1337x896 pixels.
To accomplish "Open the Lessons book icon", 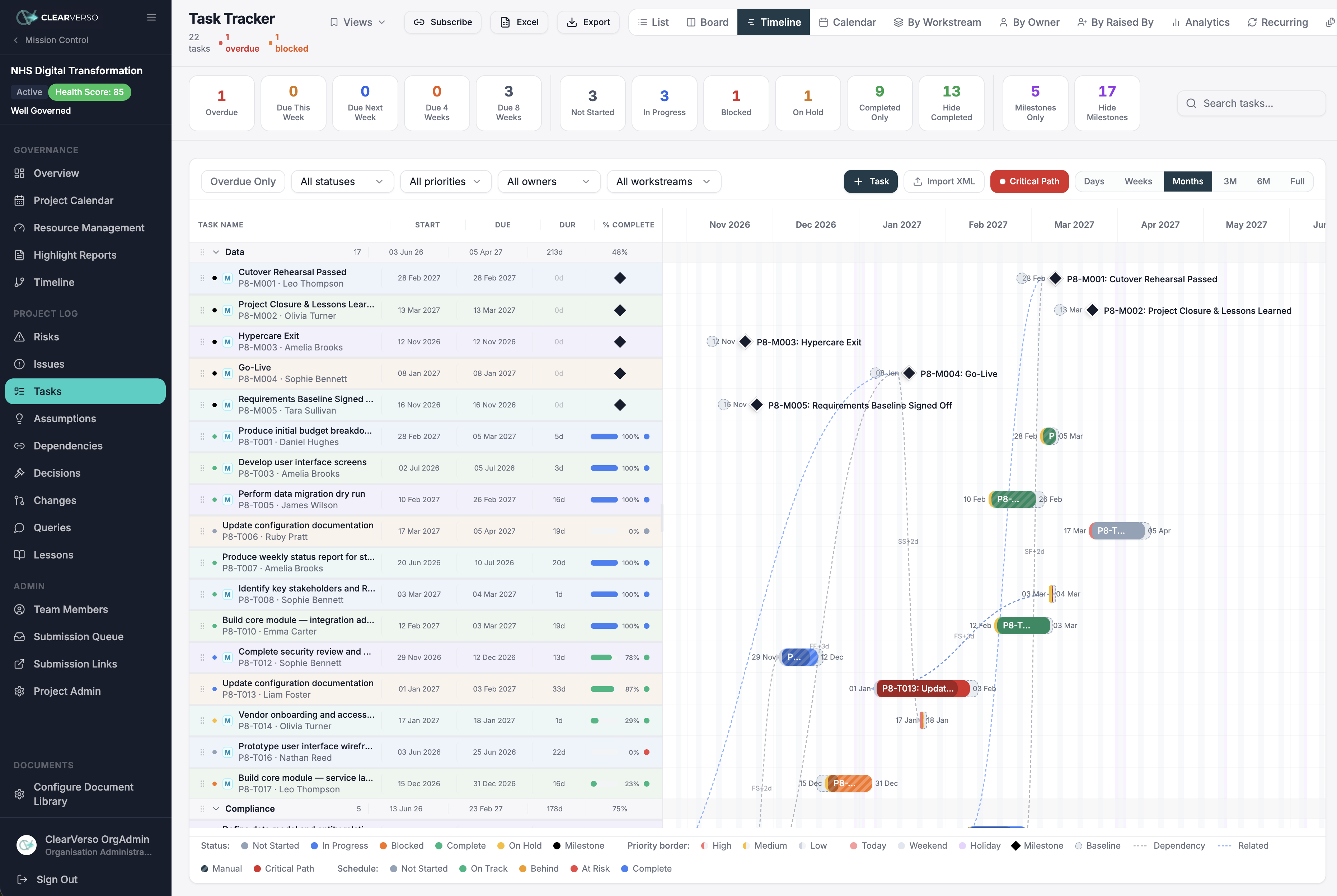I will tap(19, 555).
